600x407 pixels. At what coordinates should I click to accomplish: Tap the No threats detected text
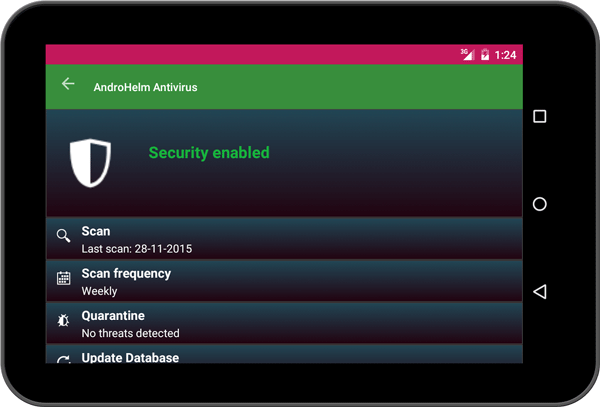coord(130,333)
